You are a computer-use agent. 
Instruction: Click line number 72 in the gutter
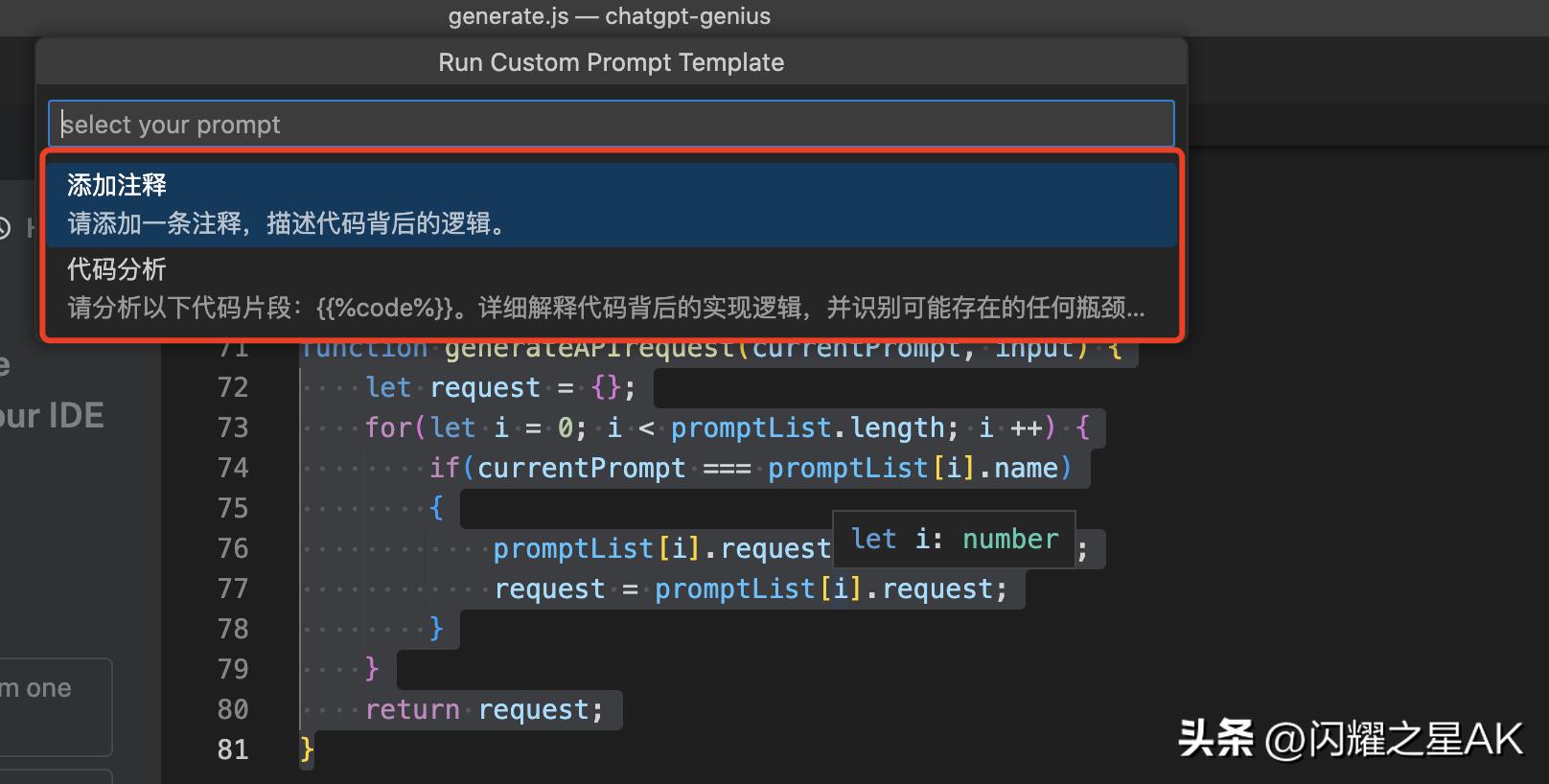click(233, 388)
